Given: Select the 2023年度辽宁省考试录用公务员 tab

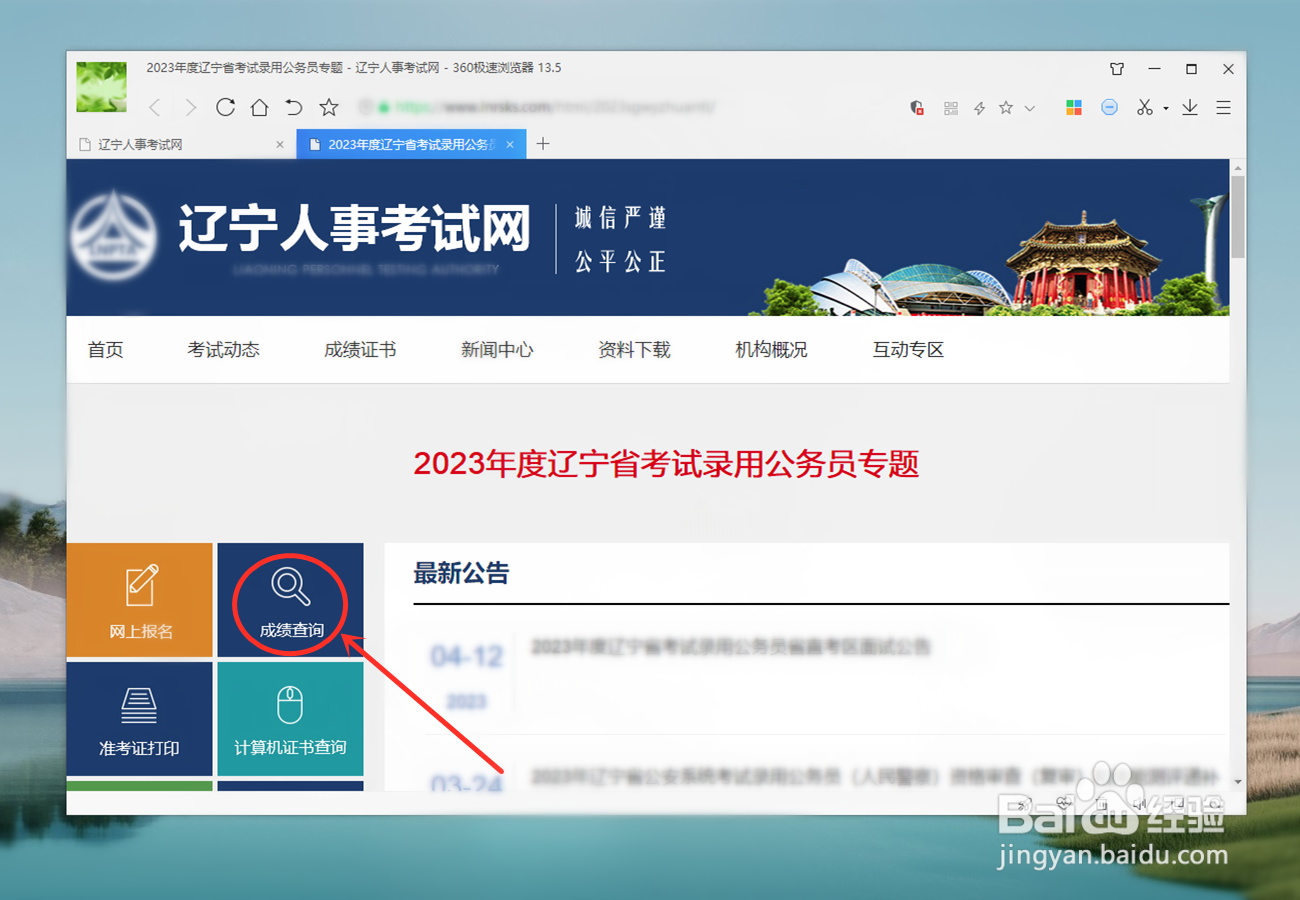Looking at the screenshot, I should (x=411, y=145).
